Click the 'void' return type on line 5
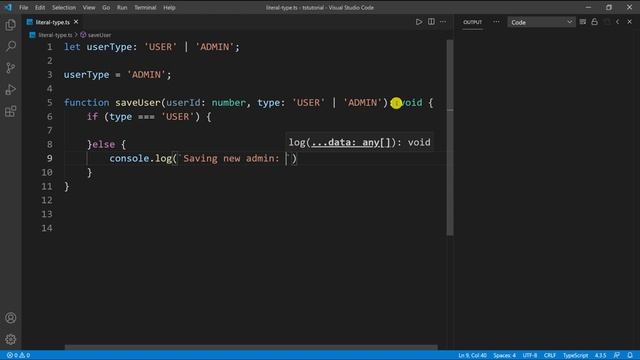 (411, 102)
